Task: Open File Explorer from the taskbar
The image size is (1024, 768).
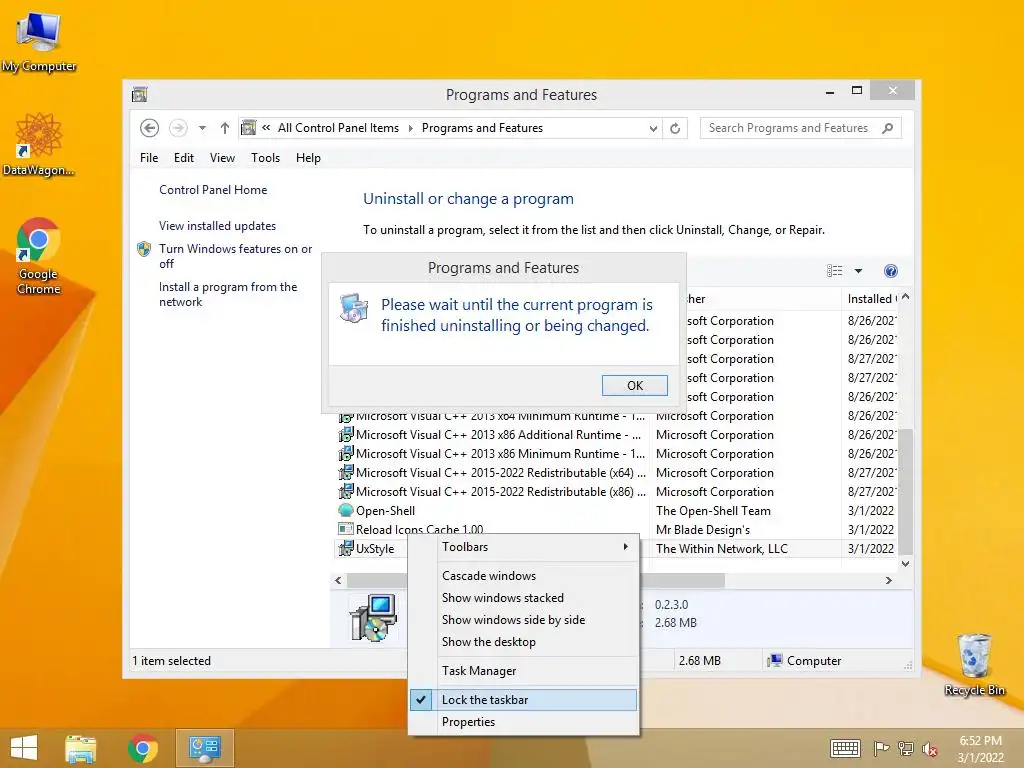Action: click(80, 748)
